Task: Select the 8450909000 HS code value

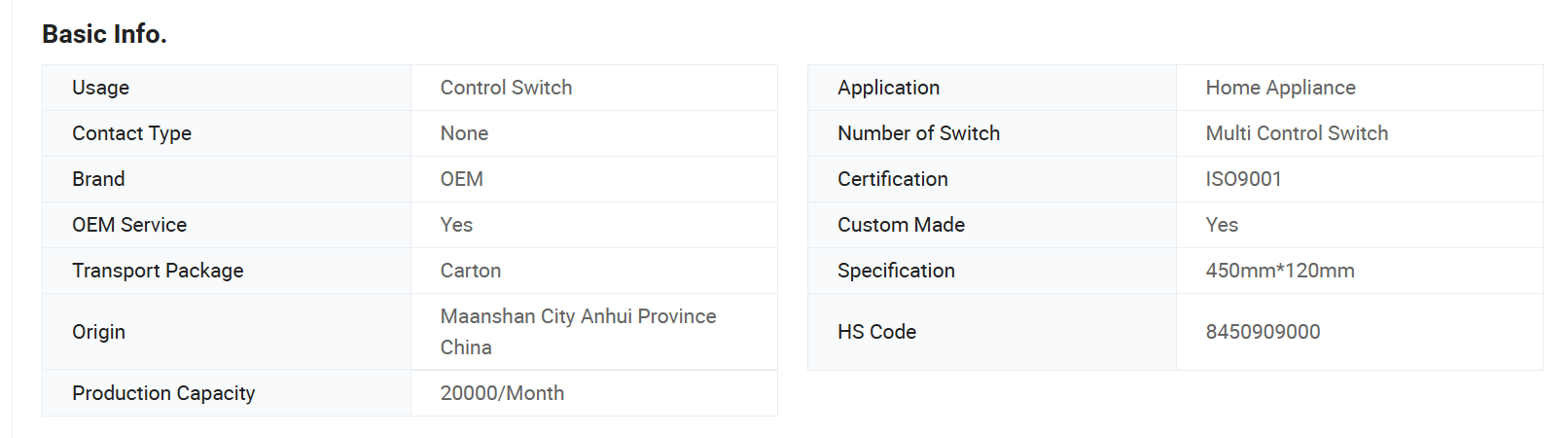Action: pos(1263,332)
